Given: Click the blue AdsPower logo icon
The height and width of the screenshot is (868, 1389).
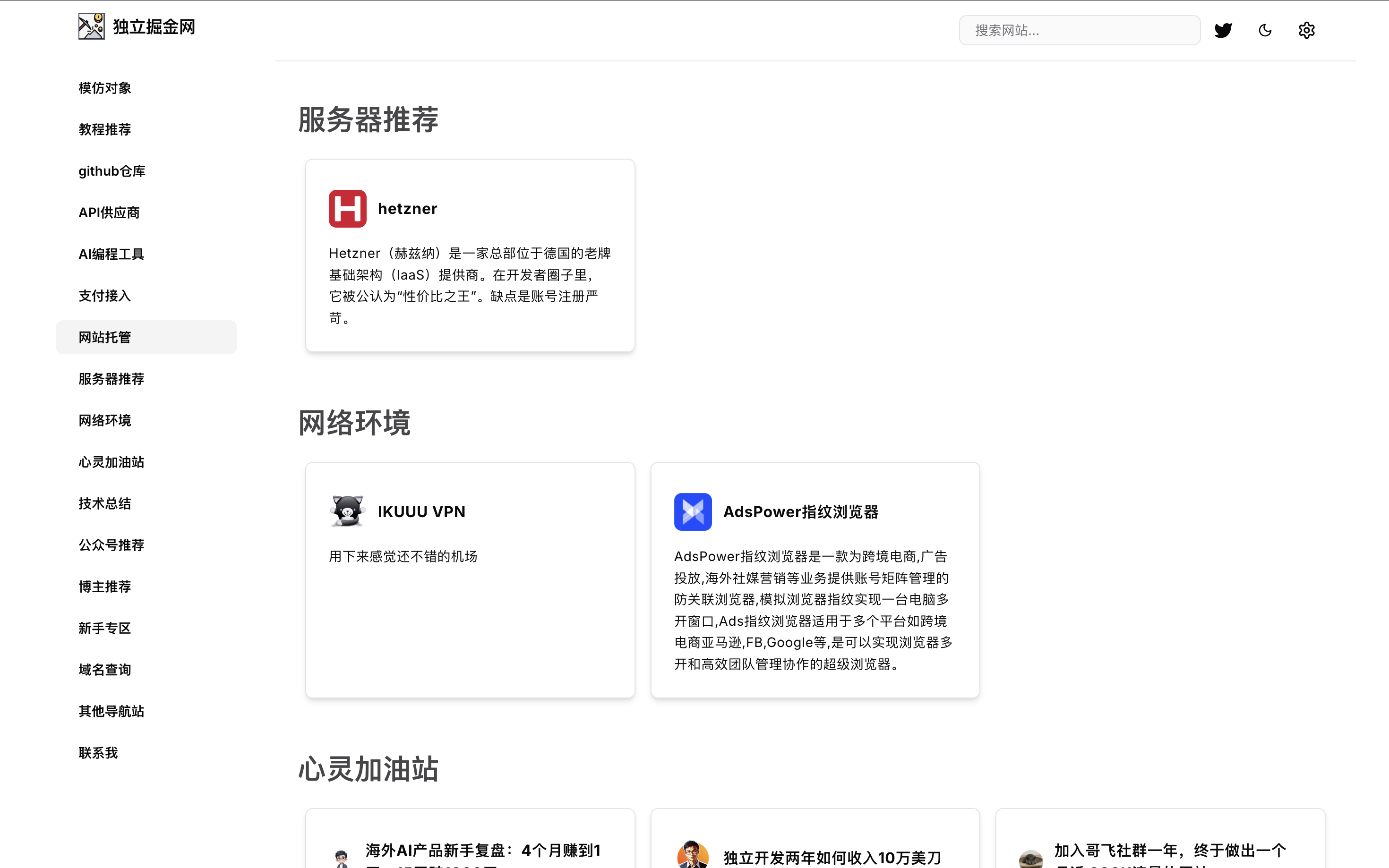Looking at the screenshot, I should click(693, 511).
